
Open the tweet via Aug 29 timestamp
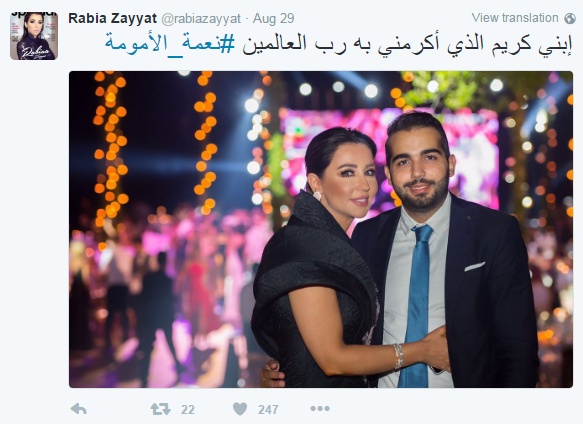(274, 19)
